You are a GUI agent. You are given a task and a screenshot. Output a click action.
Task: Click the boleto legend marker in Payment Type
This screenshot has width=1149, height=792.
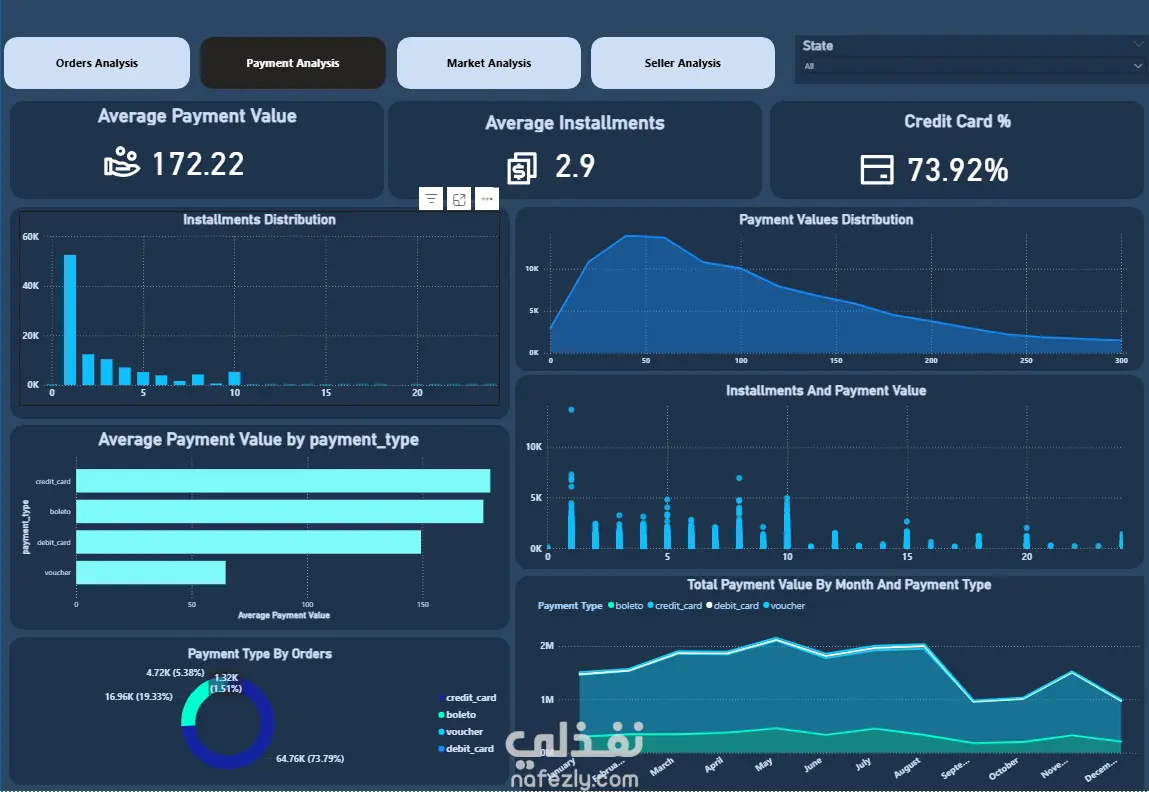click(x=611, y=605)
